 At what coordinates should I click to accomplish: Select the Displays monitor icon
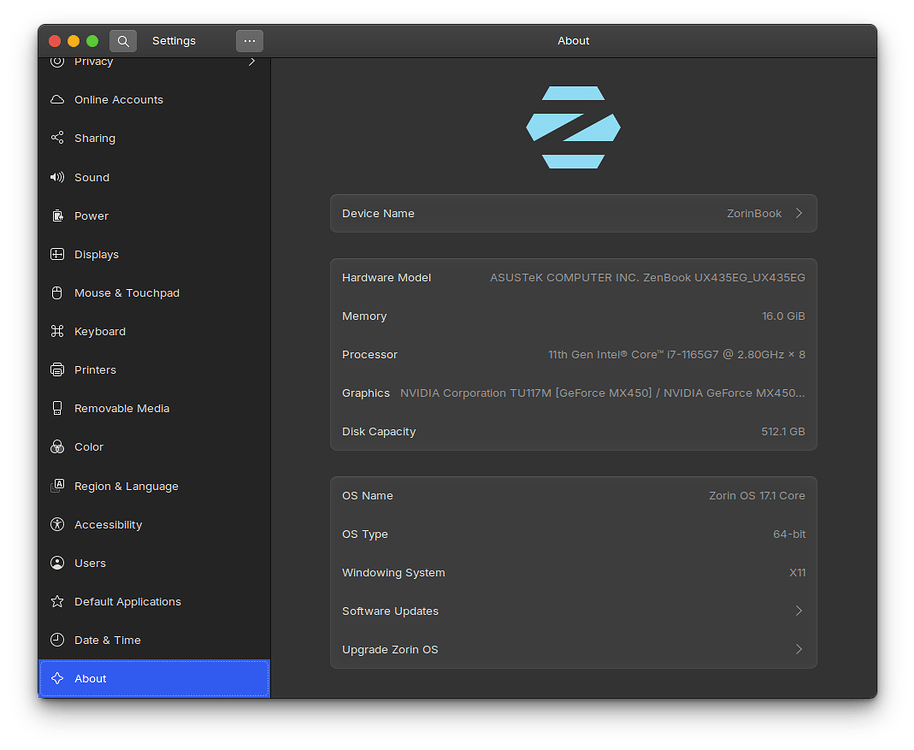57,254
